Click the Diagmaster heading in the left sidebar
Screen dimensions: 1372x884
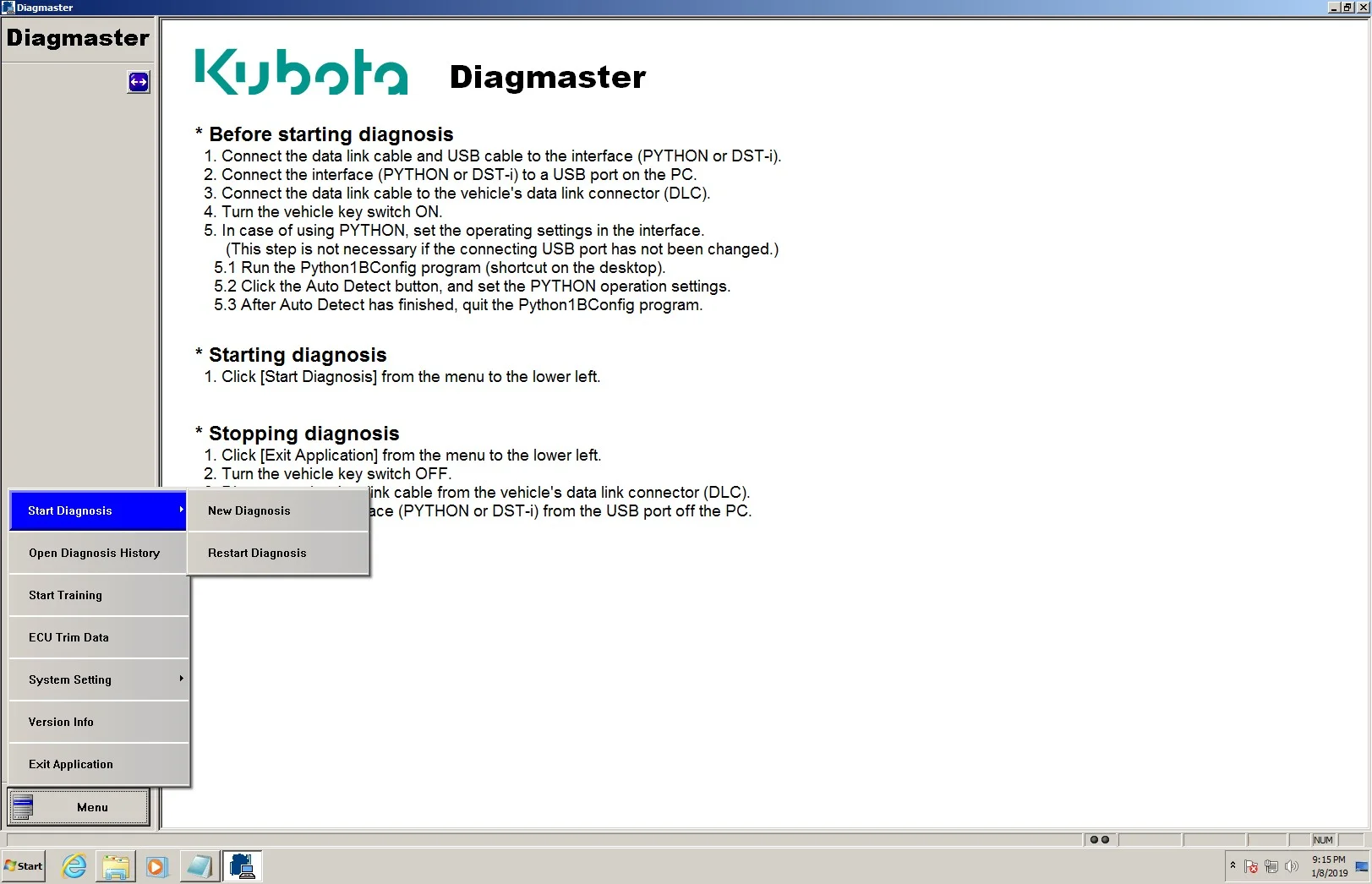point(78,38)
